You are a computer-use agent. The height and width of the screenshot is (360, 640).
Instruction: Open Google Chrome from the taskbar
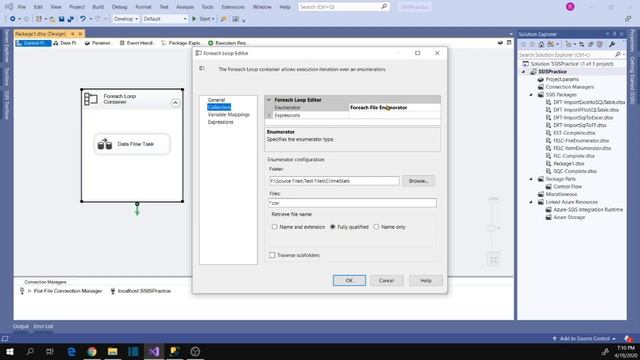coord(92,351)
